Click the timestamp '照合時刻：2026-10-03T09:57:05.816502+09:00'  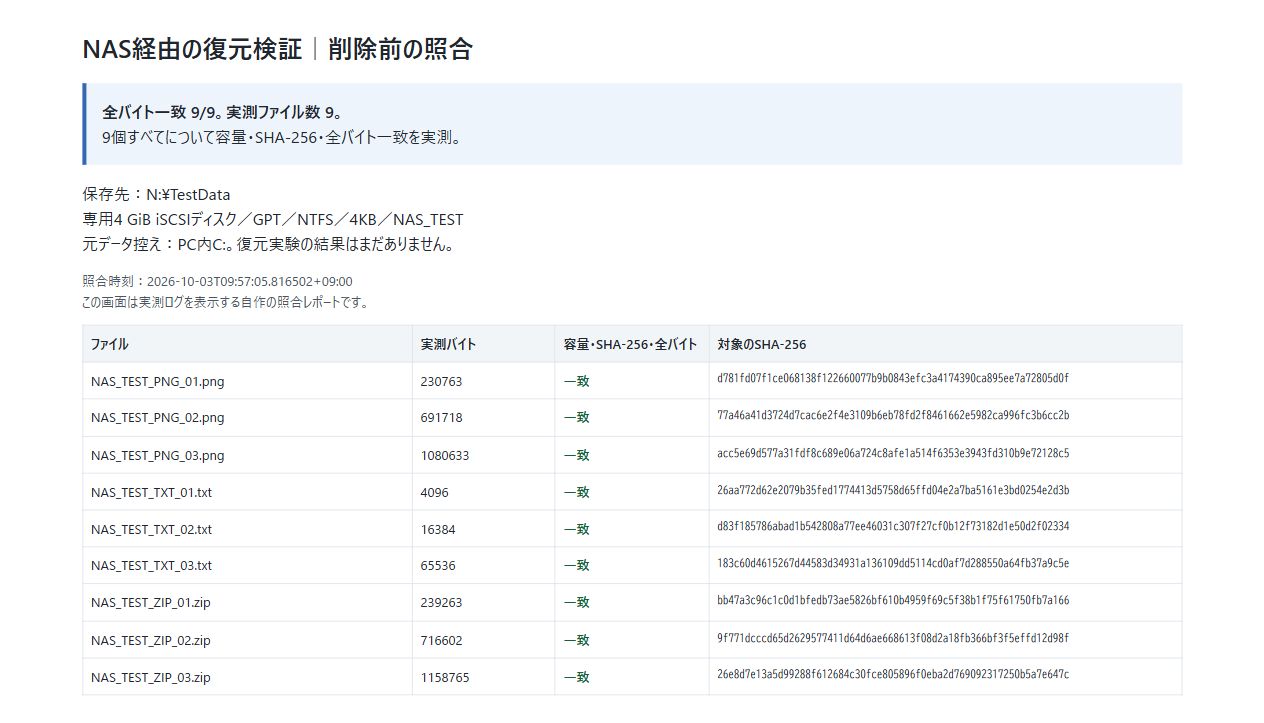click(x=217, y=282)
